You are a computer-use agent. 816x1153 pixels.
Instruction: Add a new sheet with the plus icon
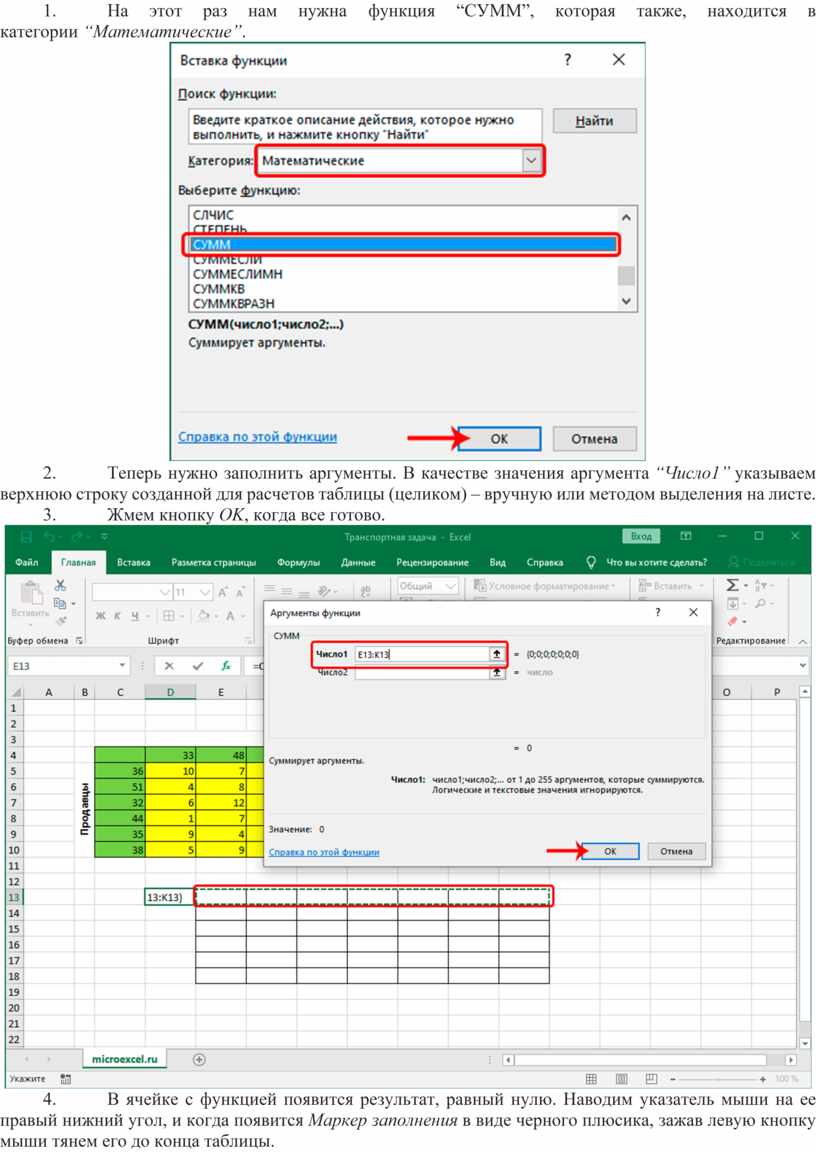[x=198, y=1060]
